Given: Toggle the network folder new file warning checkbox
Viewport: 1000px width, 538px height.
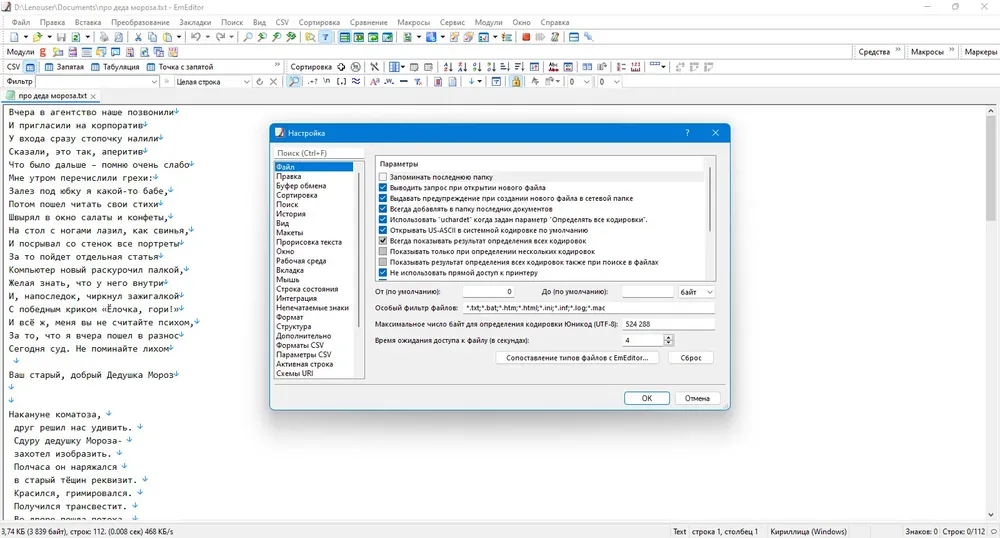Looking at the screenshot, I should coord(383,198).
